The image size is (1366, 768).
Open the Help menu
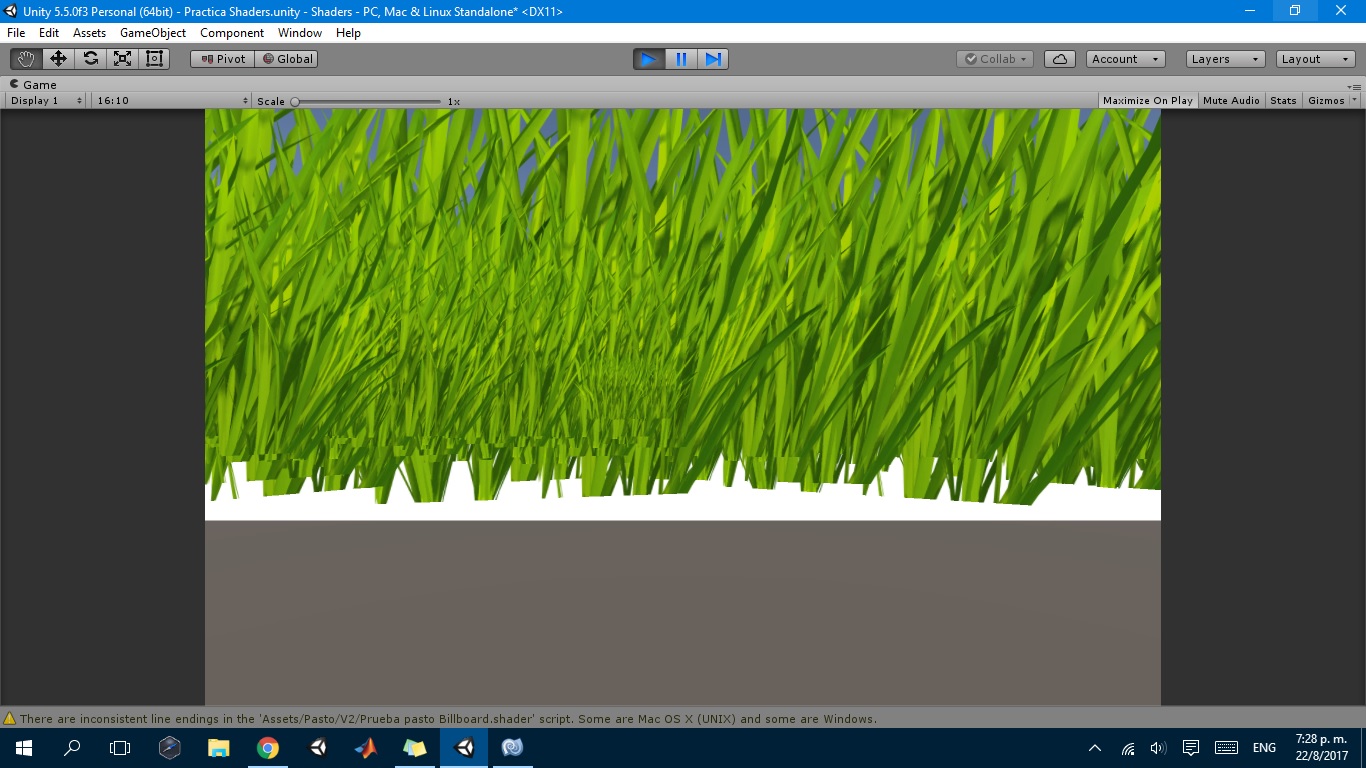pos(348,33)
